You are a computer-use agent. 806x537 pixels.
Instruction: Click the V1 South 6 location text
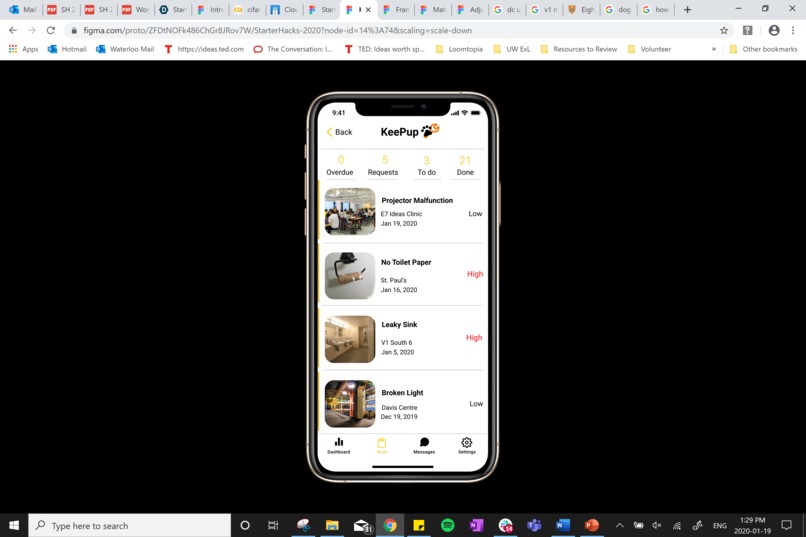[x=396, y=342]
